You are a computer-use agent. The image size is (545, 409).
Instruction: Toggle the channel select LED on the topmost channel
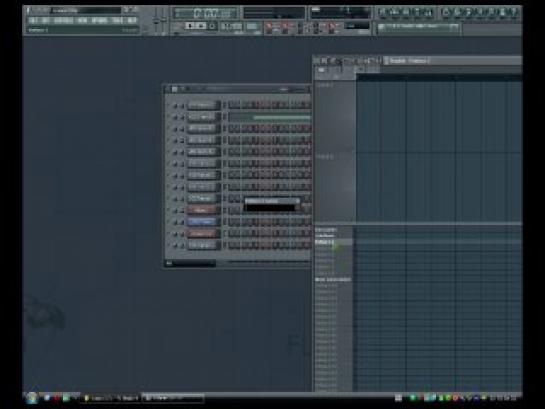[x=225, y=105]
